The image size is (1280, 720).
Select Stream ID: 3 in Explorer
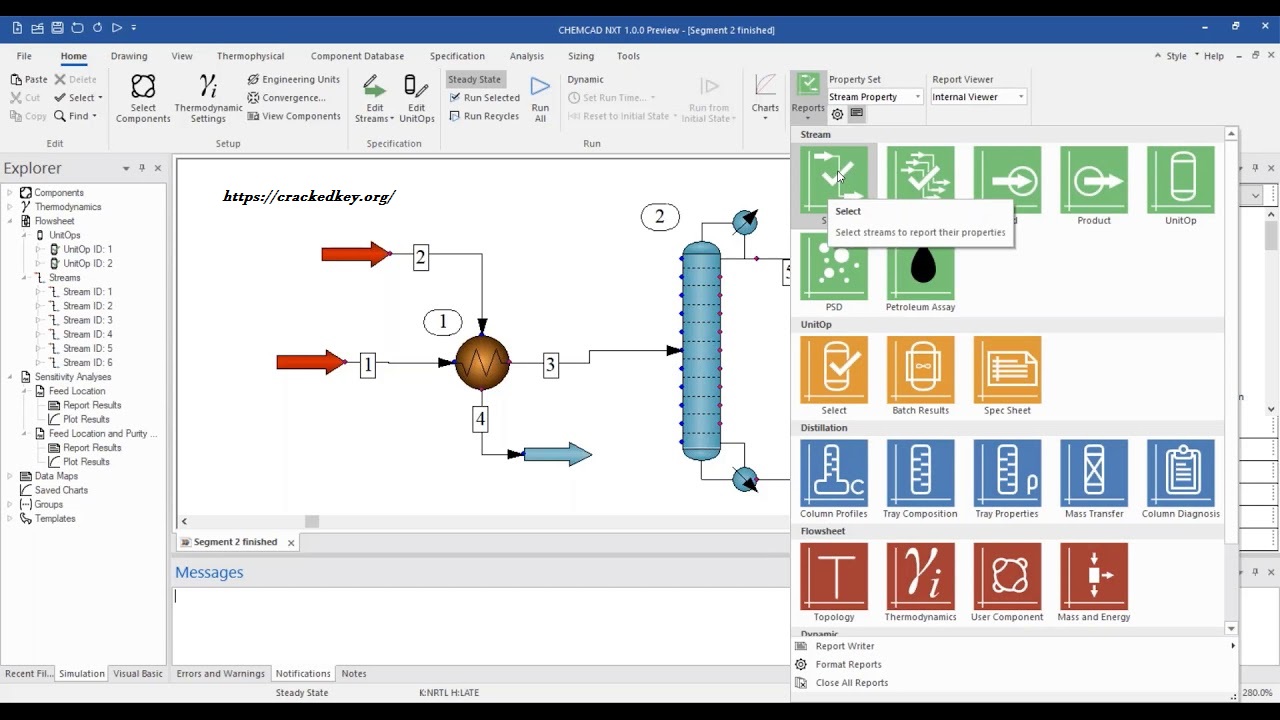pyautogui.click(x=87, y=320)
